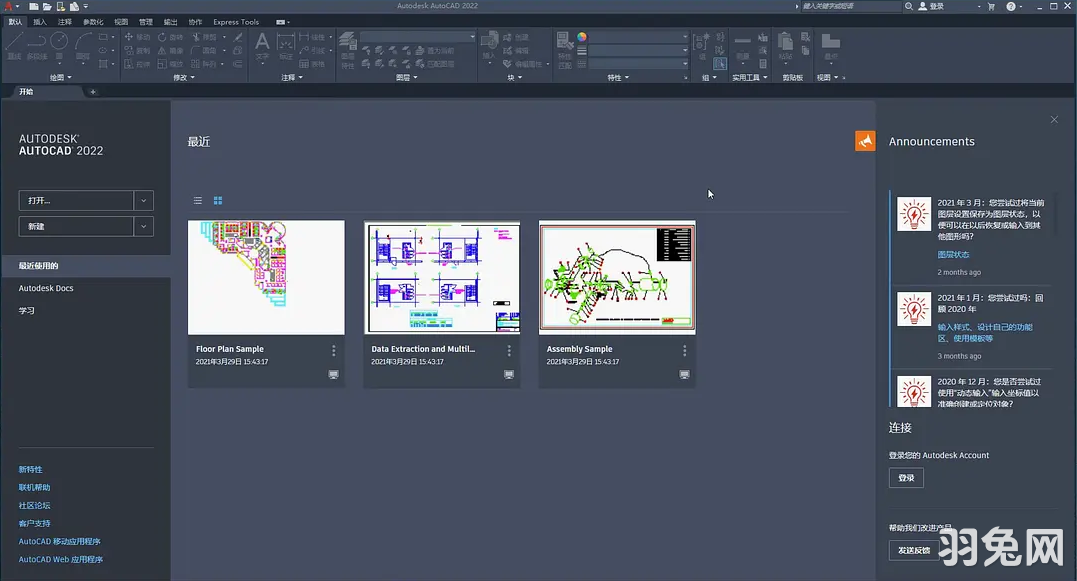Viewport: 1077px width, 581px height.
Task: Open the Express Tools ribbon tab
Action: (236, 22)
